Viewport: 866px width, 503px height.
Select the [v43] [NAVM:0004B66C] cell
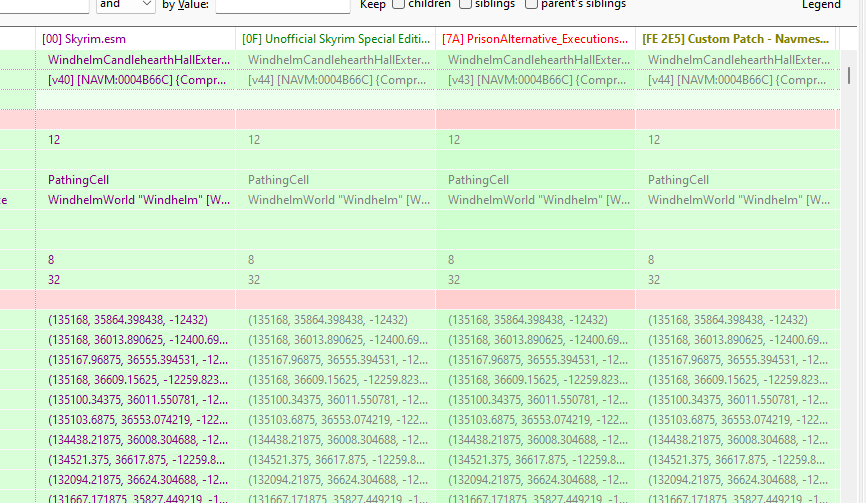pyautogui.click(x=536, y=80)
